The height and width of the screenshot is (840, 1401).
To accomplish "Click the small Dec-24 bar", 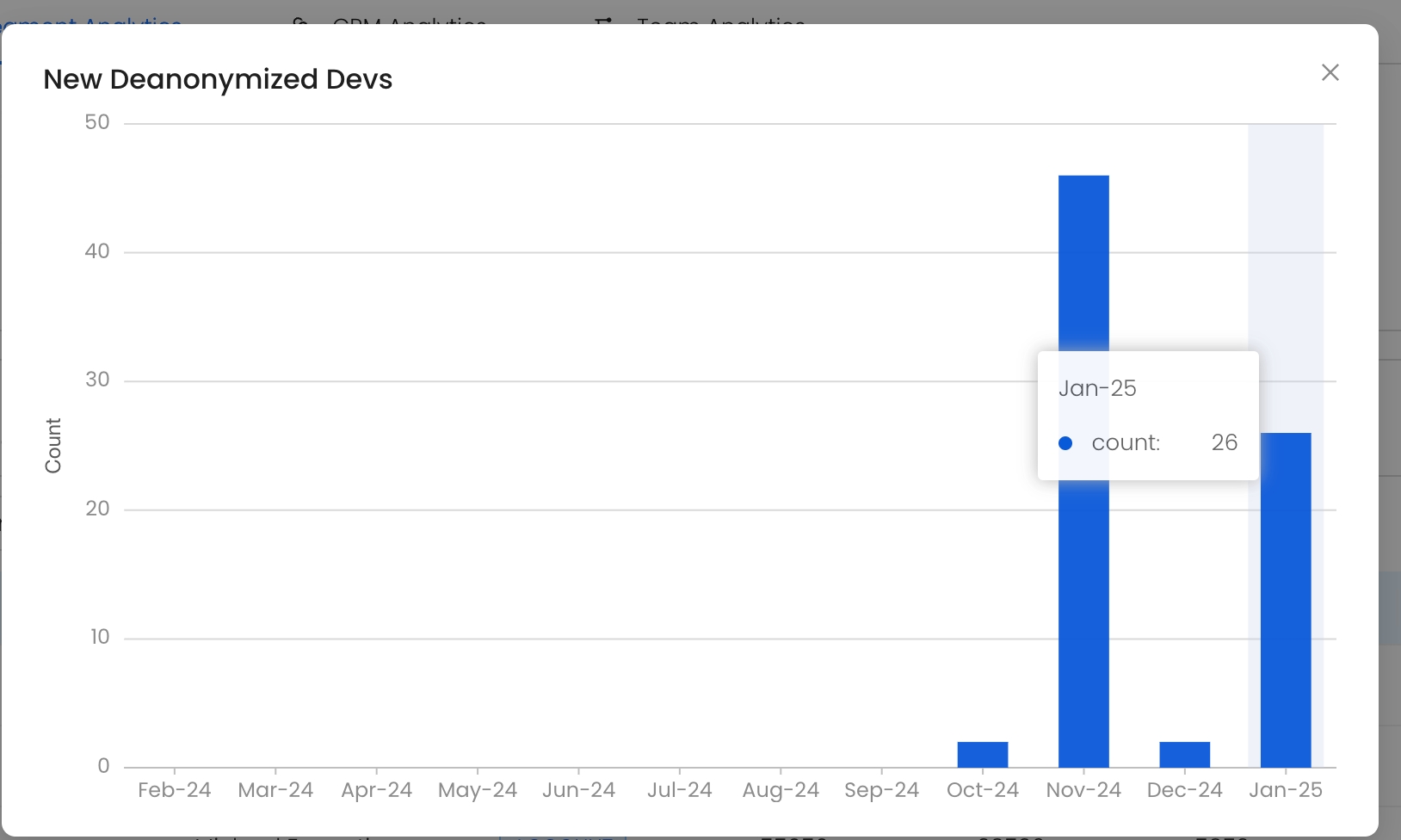I will click(x=1184, y=755).
